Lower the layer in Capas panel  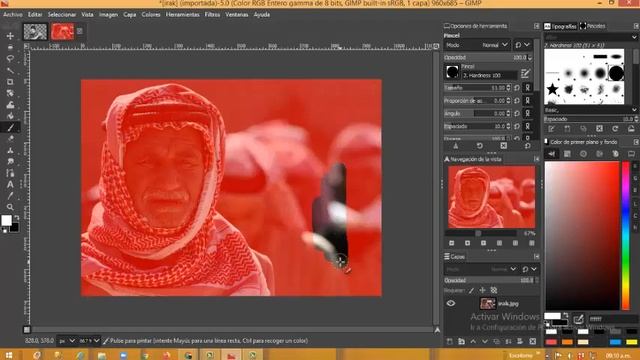point(485,341)
